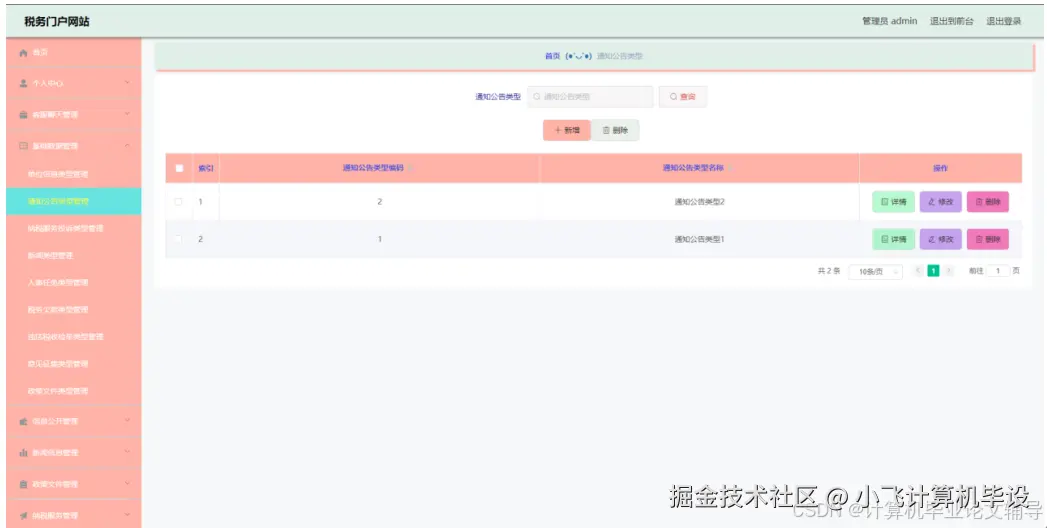Focus the 通知公告类型 search input field

pos(590,97)
